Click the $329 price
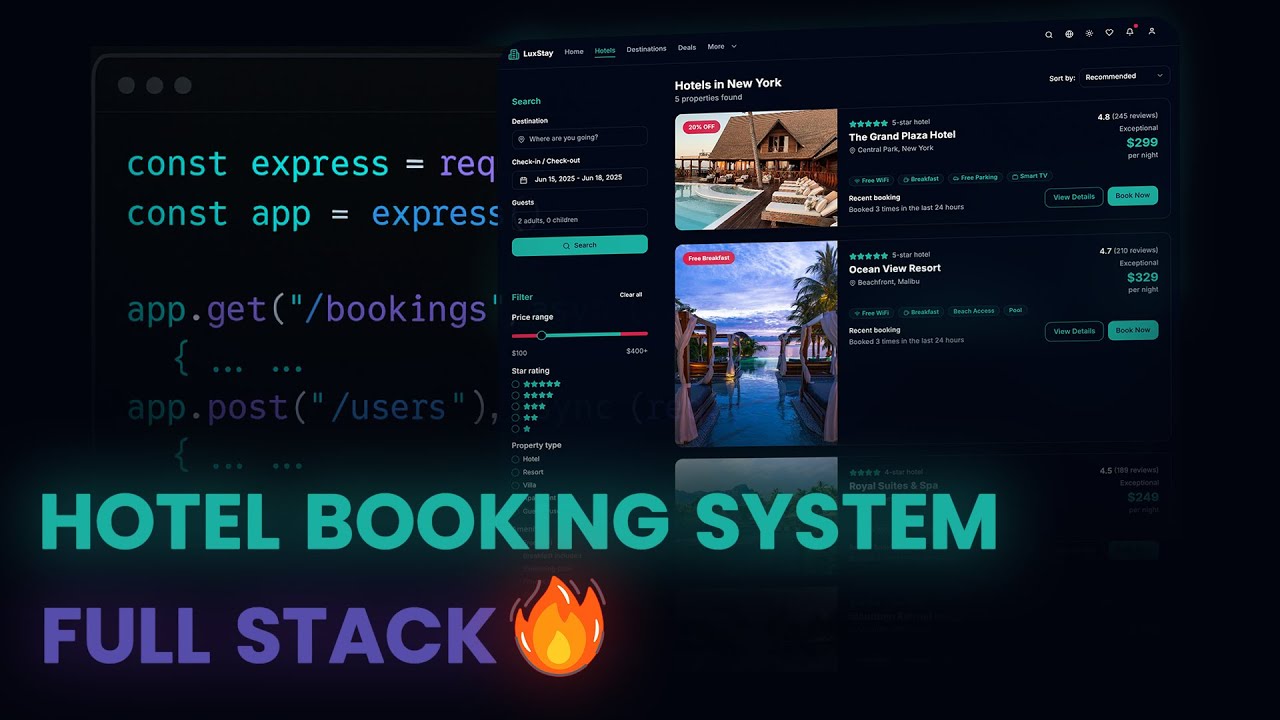This screenshot has width=1280, height=720. pos(1142,277)
